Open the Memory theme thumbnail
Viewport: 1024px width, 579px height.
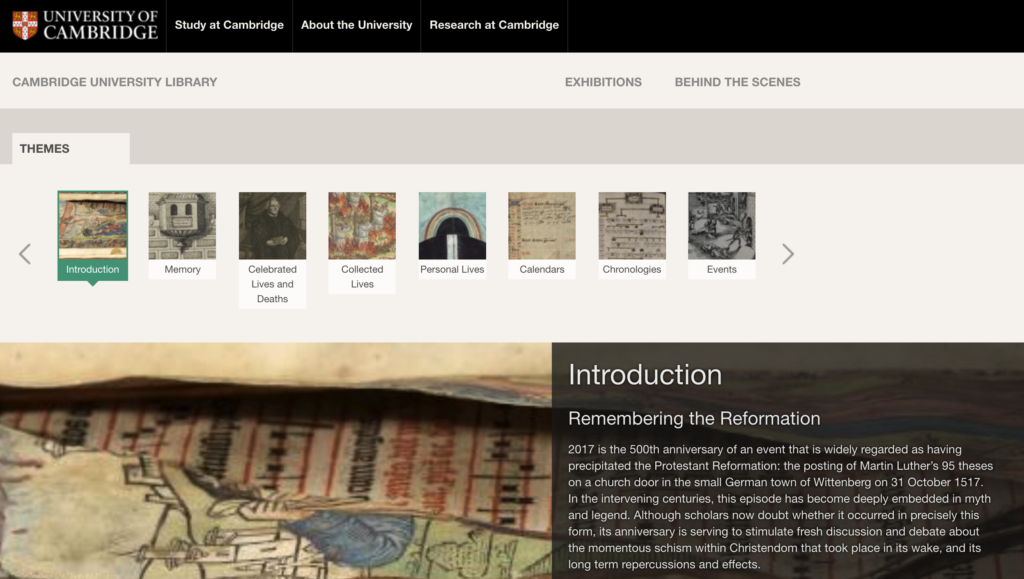point(182,226)
